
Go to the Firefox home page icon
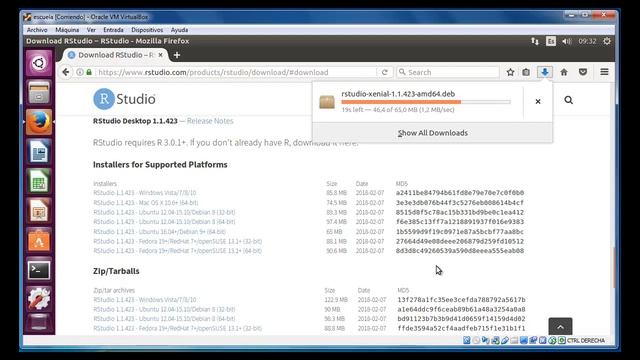click(564, 72)
